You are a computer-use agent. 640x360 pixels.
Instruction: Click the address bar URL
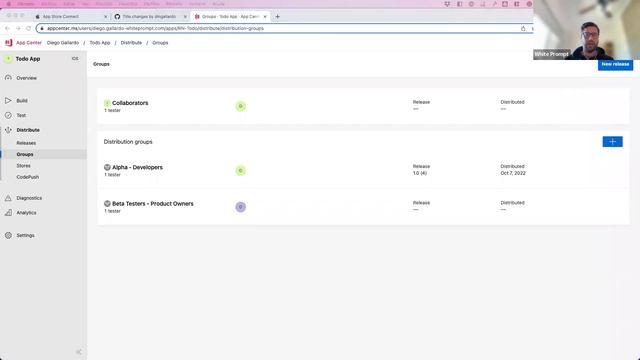(155, 29)
